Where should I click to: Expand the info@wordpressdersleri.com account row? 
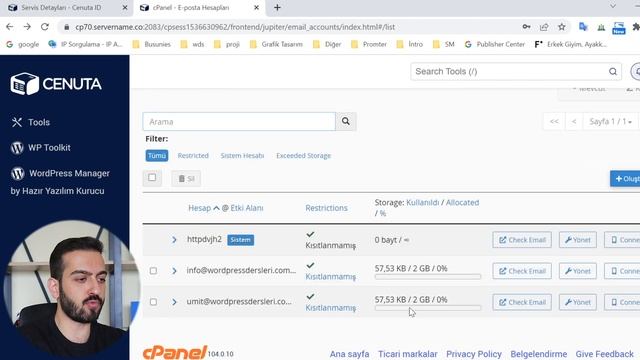point(174,271)
